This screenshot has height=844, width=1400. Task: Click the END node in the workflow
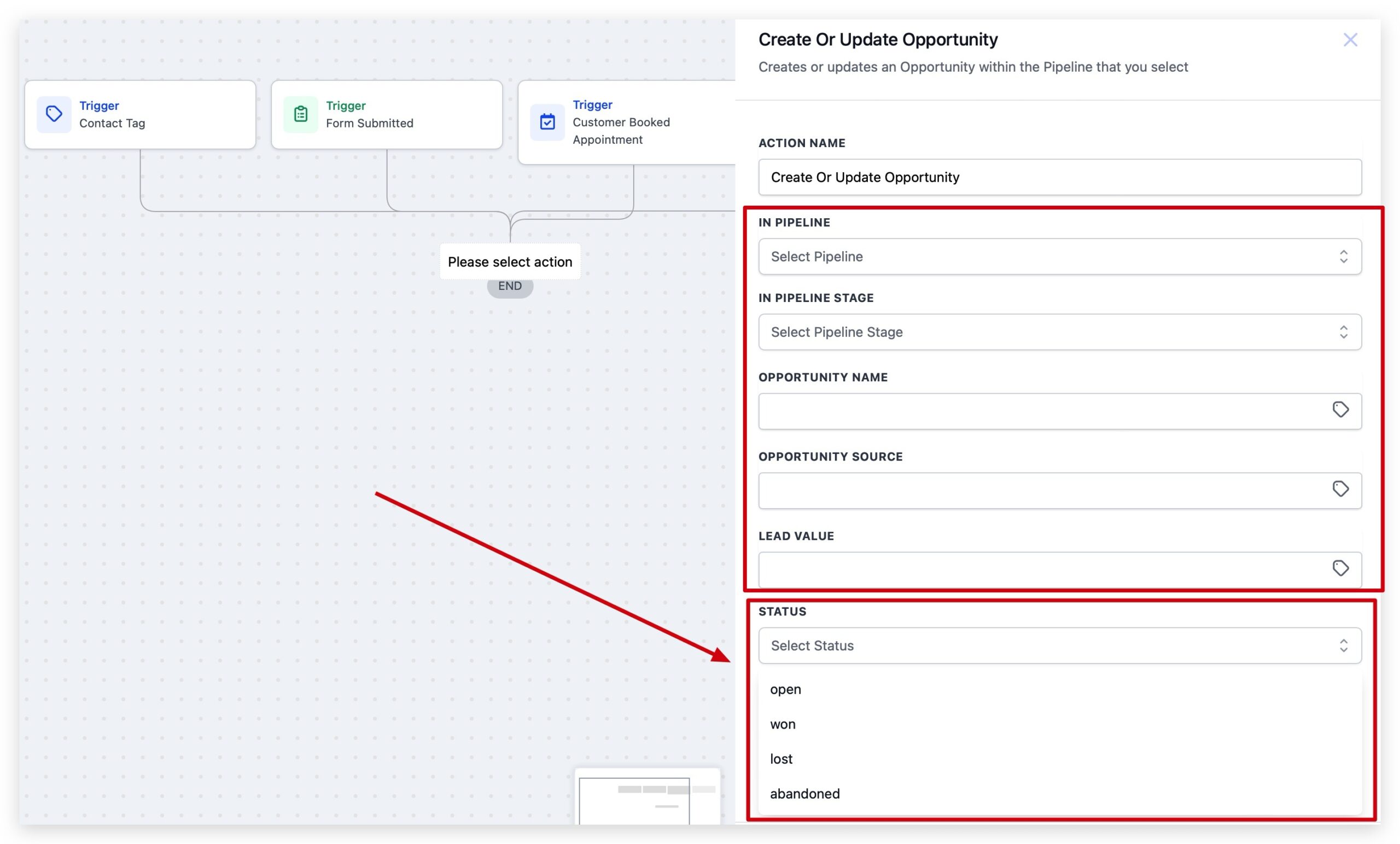pos(510,286)
